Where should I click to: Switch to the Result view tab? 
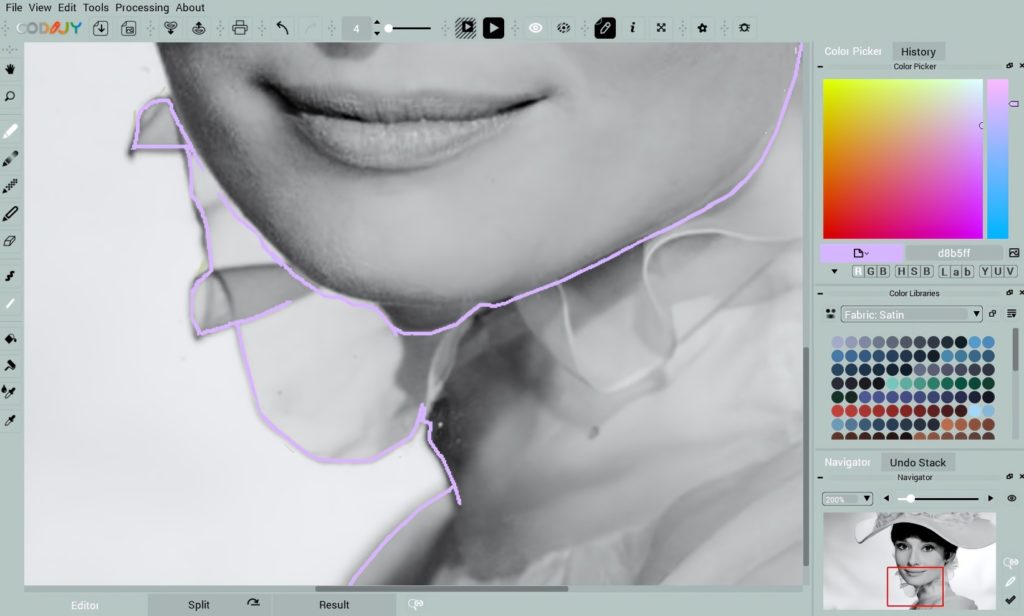[x=334, y=604]
